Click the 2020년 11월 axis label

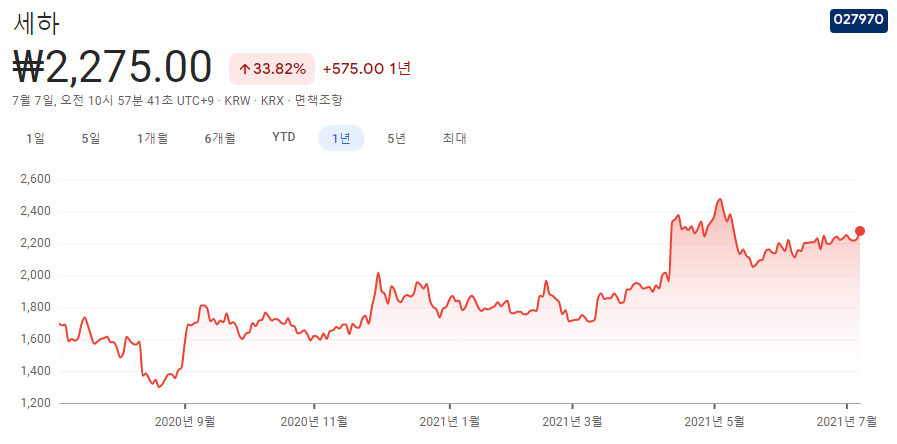click(314, 422)
